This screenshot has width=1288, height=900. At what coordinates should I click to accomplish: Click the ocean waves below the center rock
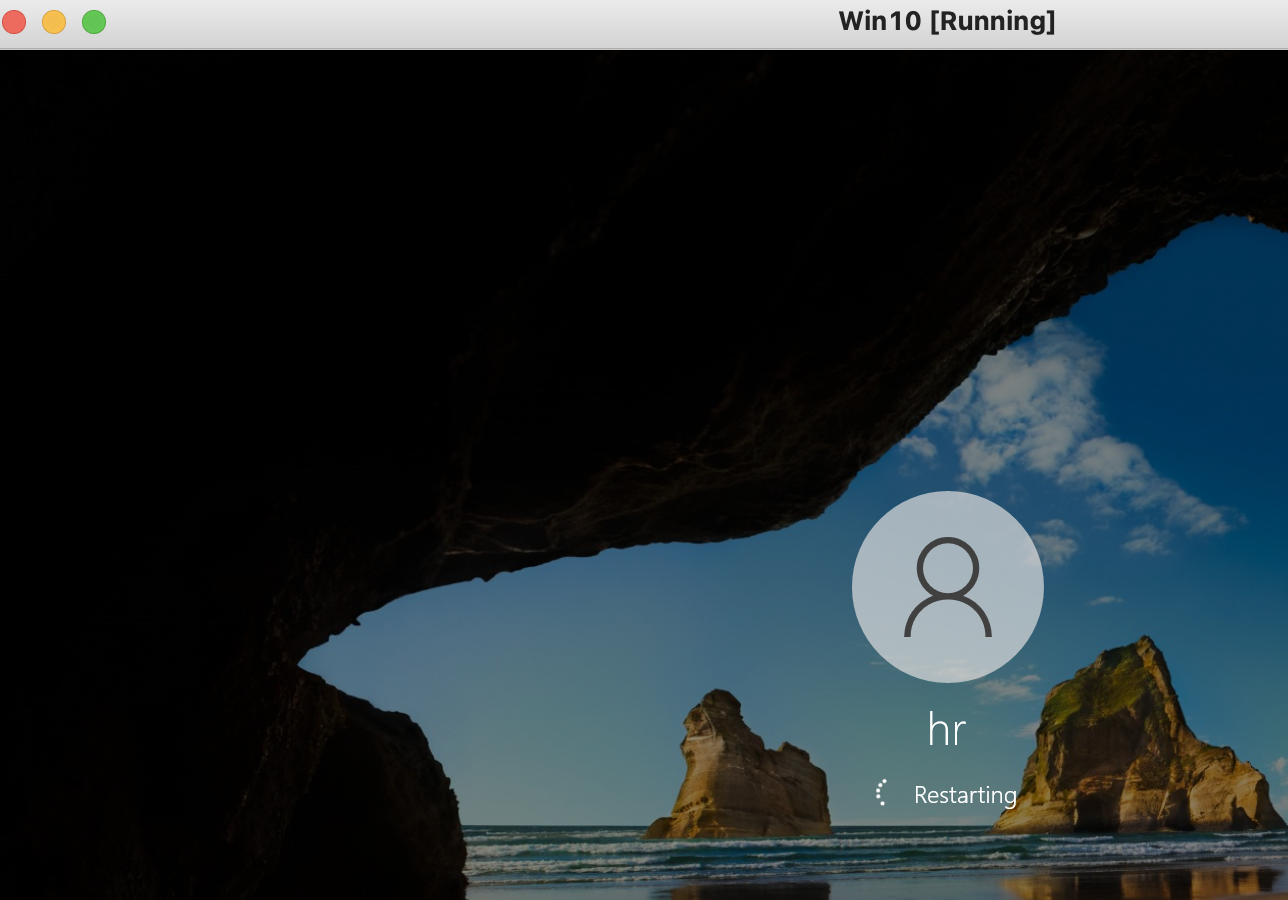[x=740, y=855]
